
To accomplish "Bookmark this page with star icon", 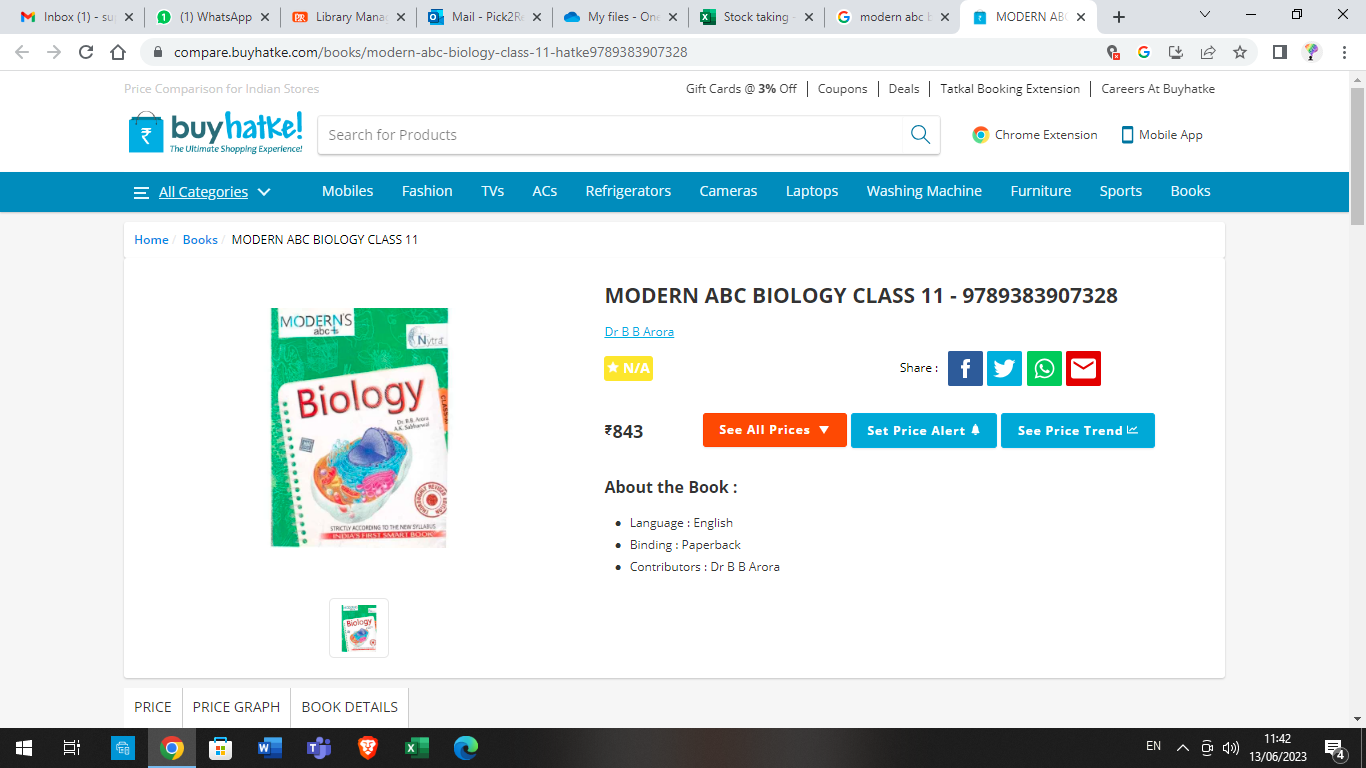I will click(1240, 52).
